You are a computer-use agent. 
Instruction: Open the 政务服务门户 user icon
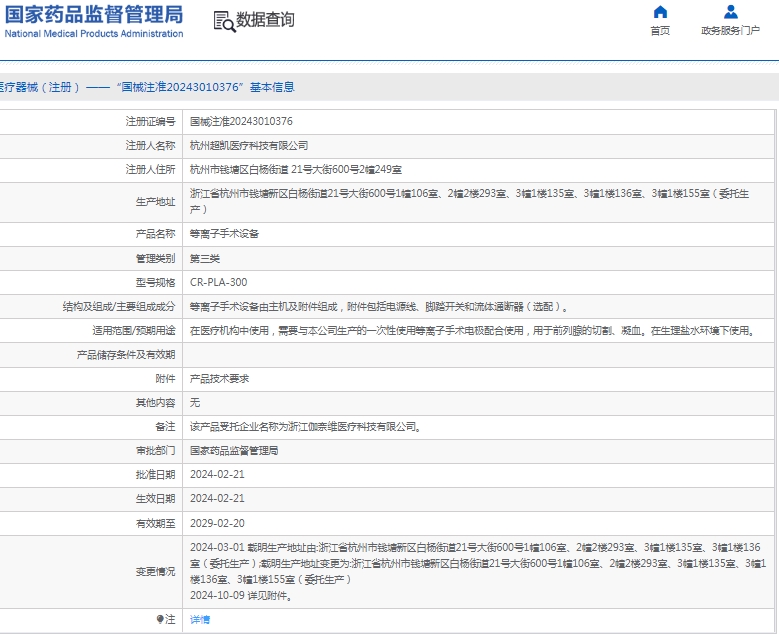[730, 11]
